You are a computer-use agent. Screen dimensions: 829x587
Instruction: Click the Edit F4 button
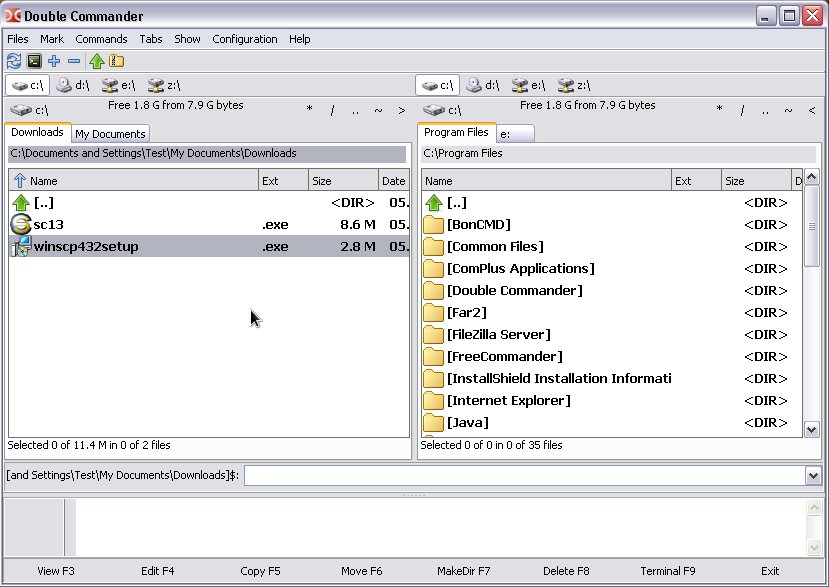(158, 571)
